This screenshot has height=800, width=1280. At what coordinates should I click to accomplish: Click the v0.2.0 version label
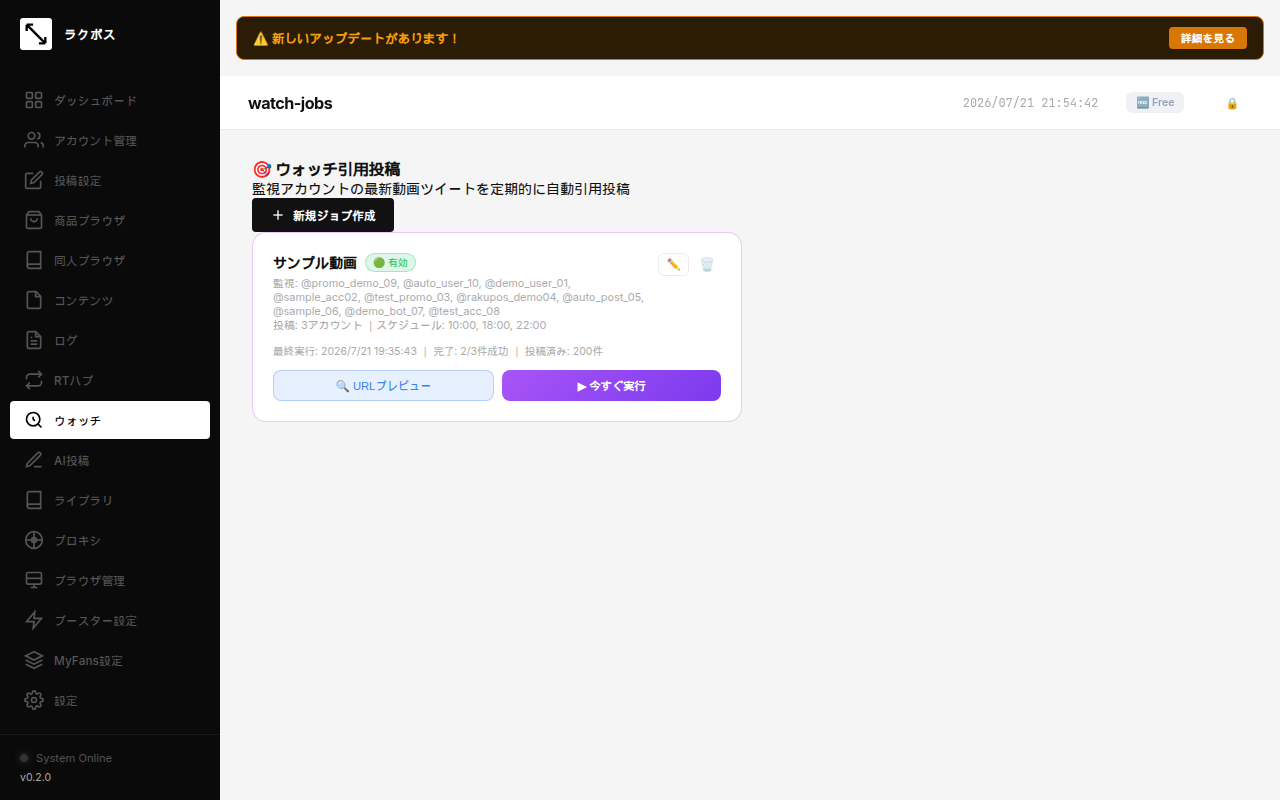coord(35,777)
